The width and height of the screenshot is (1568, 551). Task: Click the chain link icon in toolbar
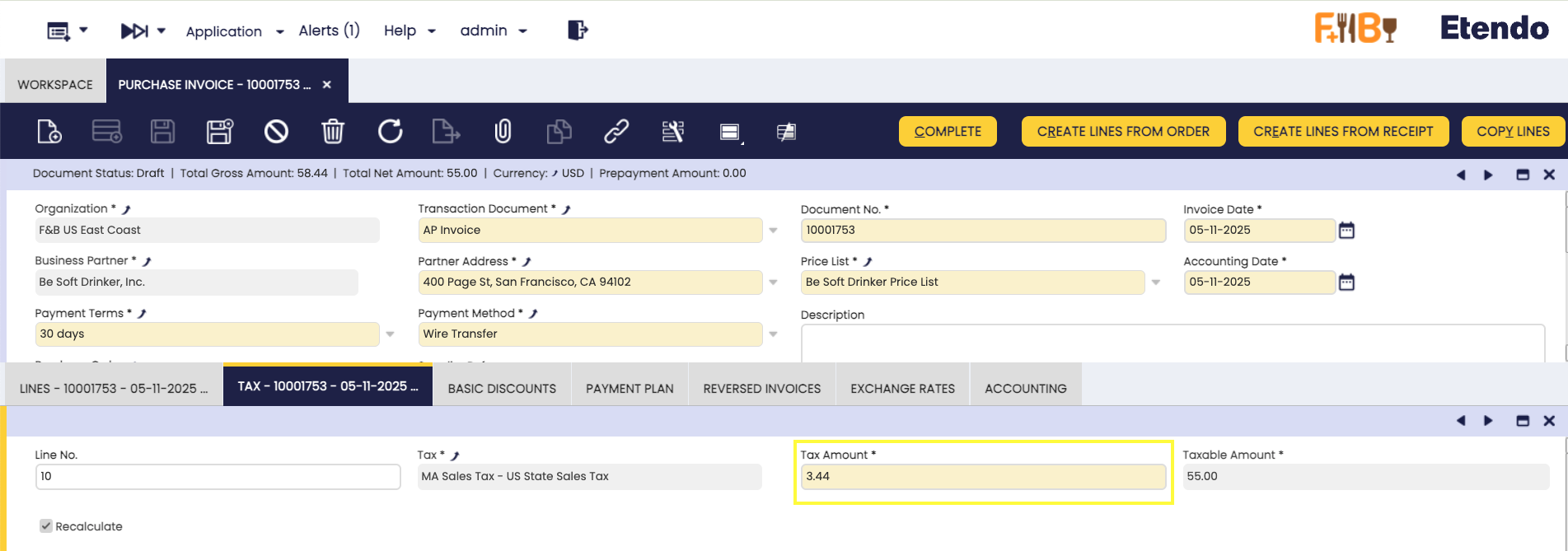pos(616,132)
